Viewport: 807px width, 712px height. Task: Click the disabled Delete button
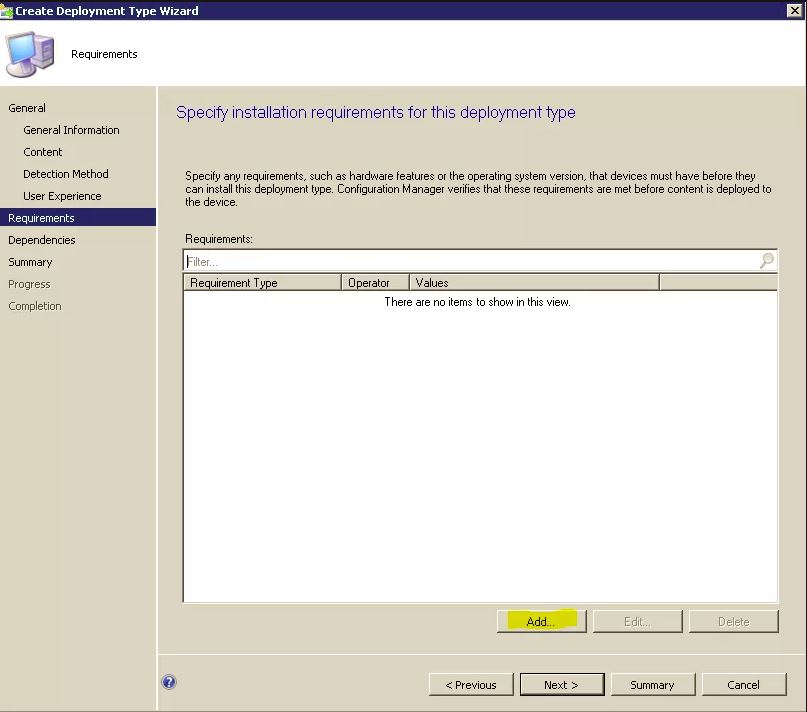734,621
